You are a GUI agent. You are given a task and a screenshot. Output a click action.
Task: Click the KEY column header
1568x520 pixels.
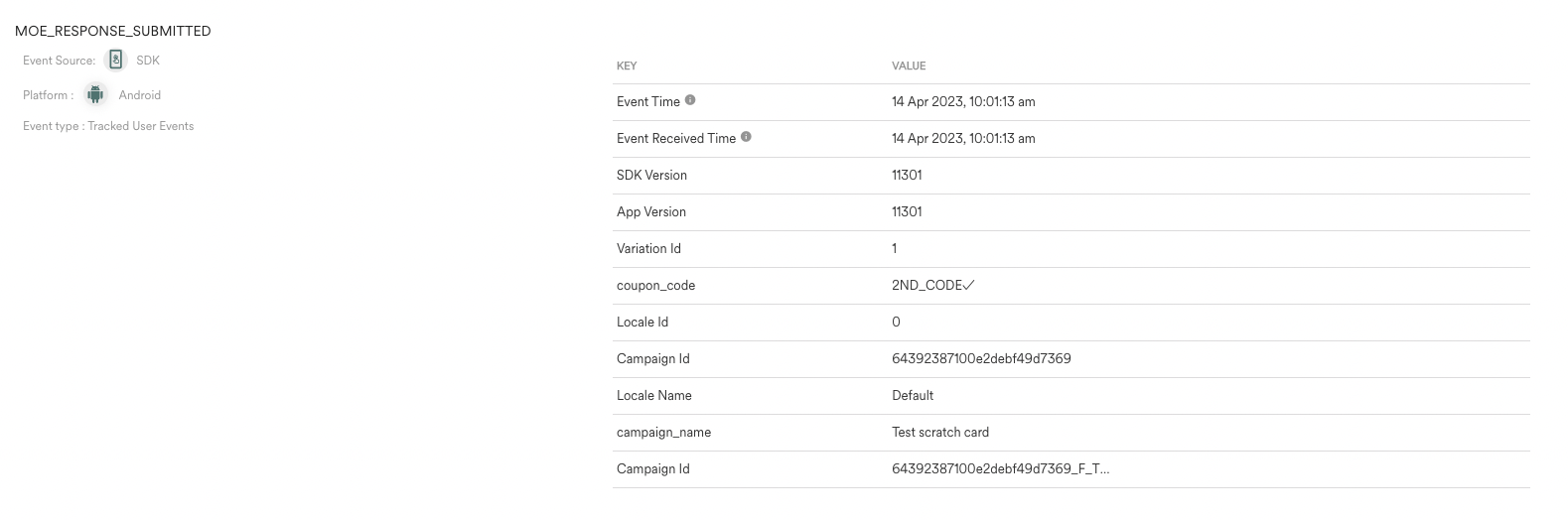[x=627, y=65]
